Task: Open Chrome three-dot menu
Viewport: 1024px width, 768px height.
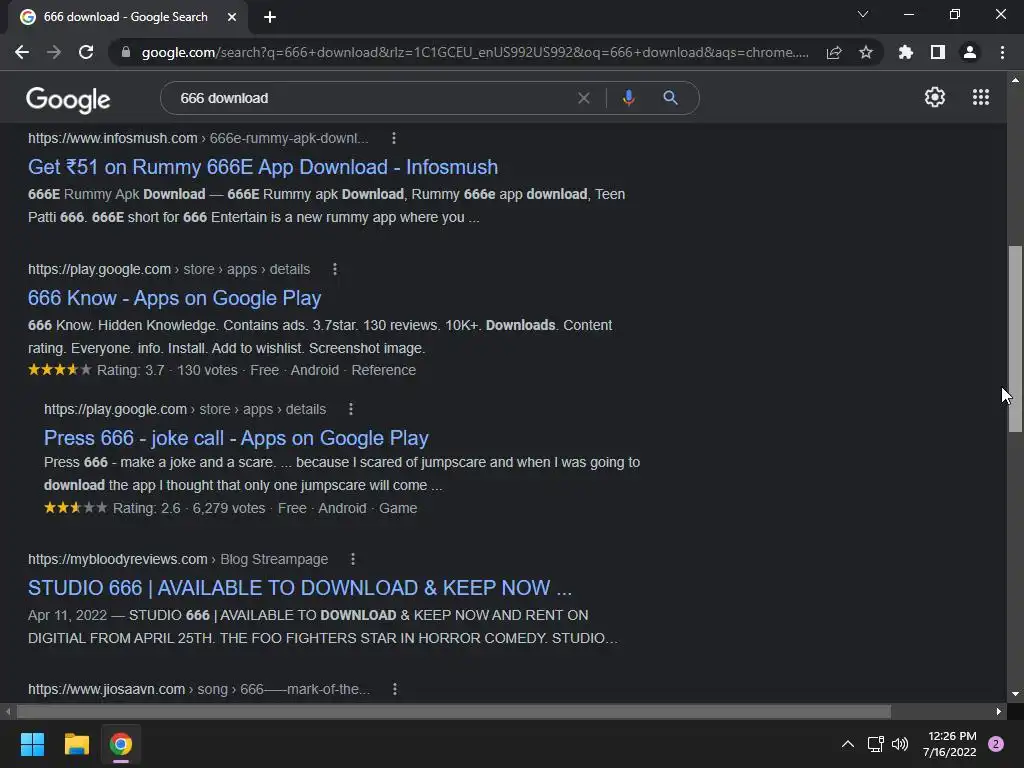Action: [x=1002, y=52]
